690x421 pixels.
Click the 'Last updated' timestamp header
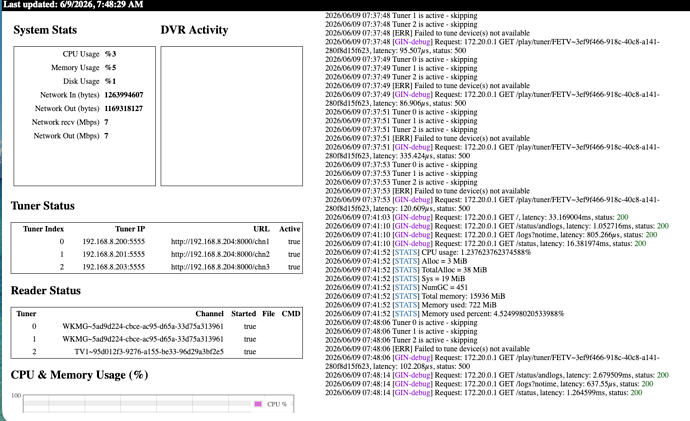click(73, 4)
